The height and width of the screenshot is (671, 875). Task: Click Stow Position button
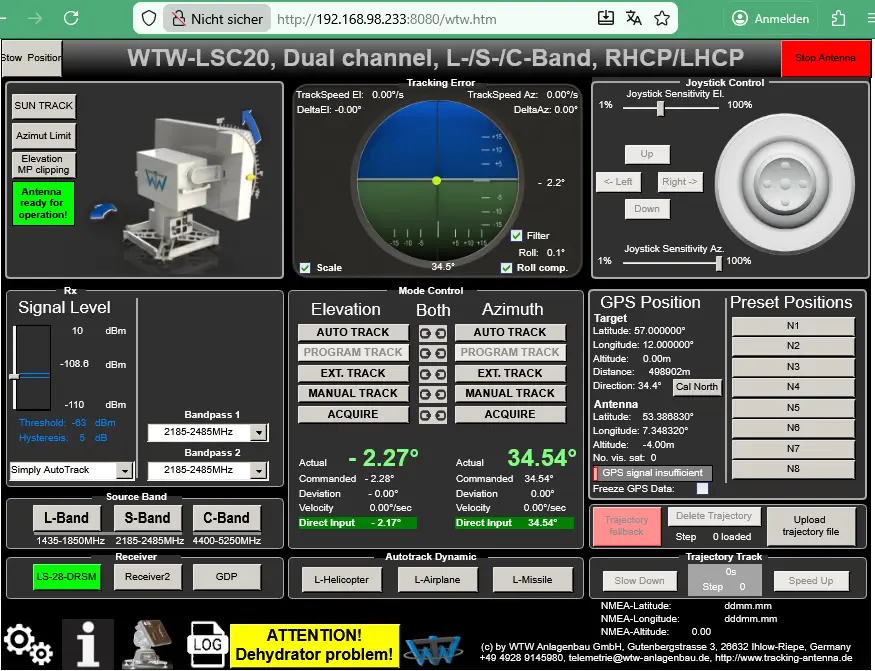point(31,58)
